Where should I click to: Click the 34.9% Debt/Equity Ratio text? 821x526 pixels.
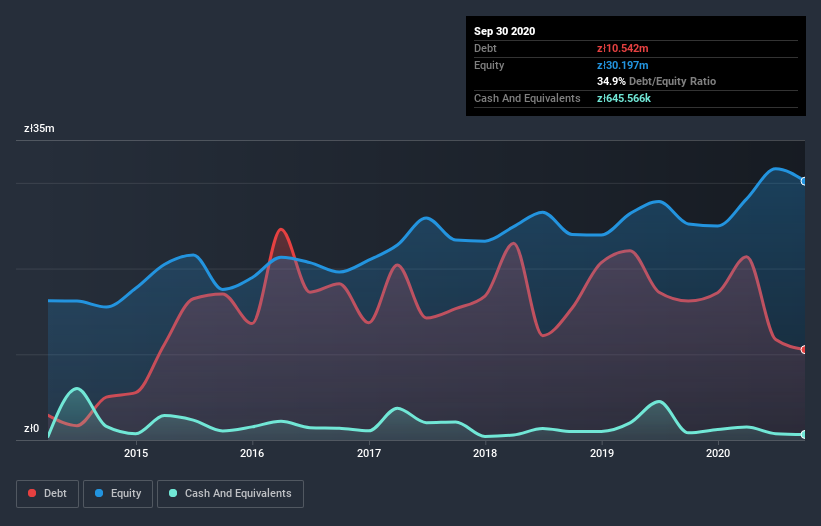click(656, 81)
